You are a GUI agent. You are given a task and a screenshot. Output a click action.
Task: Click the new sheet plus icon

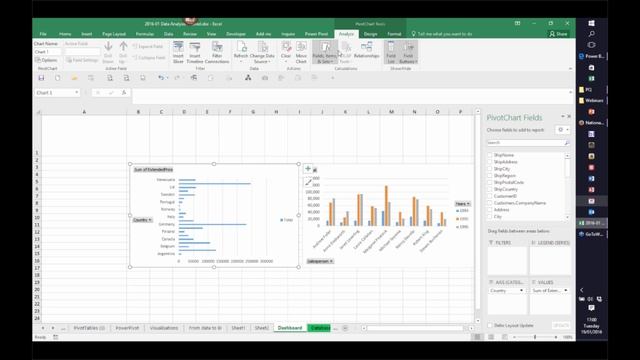(345, 328)
